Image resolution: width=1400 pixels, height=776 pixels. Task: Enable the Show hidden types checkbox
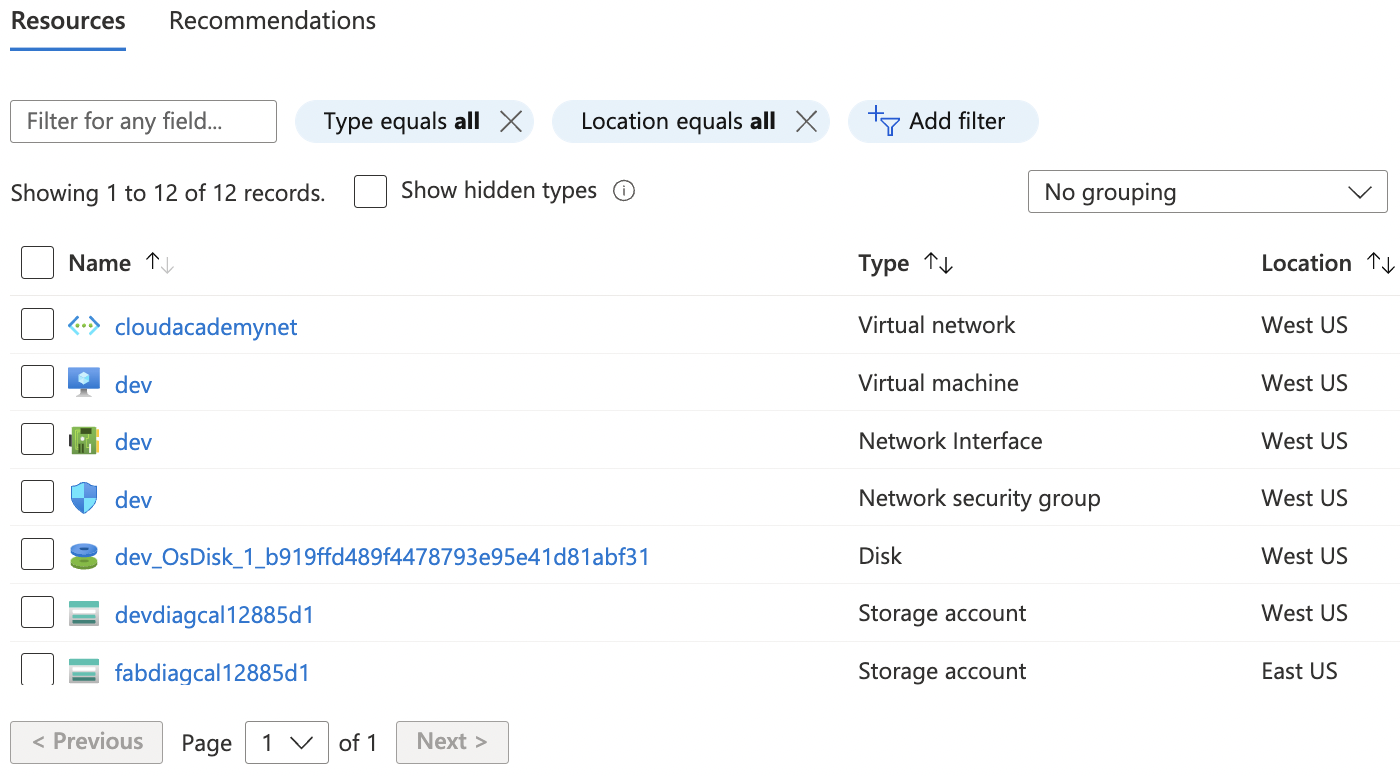370,192
